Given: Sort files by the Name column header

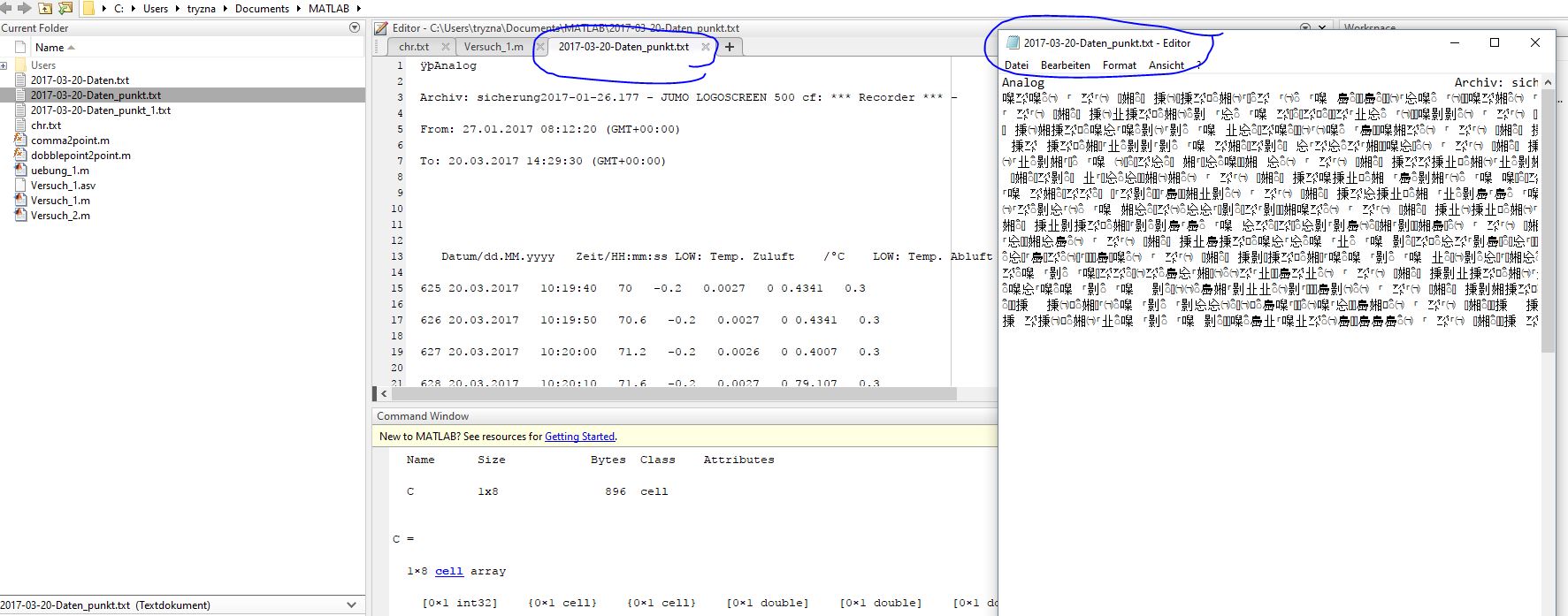Looking at the screenshot, I should tap(50, 48).
